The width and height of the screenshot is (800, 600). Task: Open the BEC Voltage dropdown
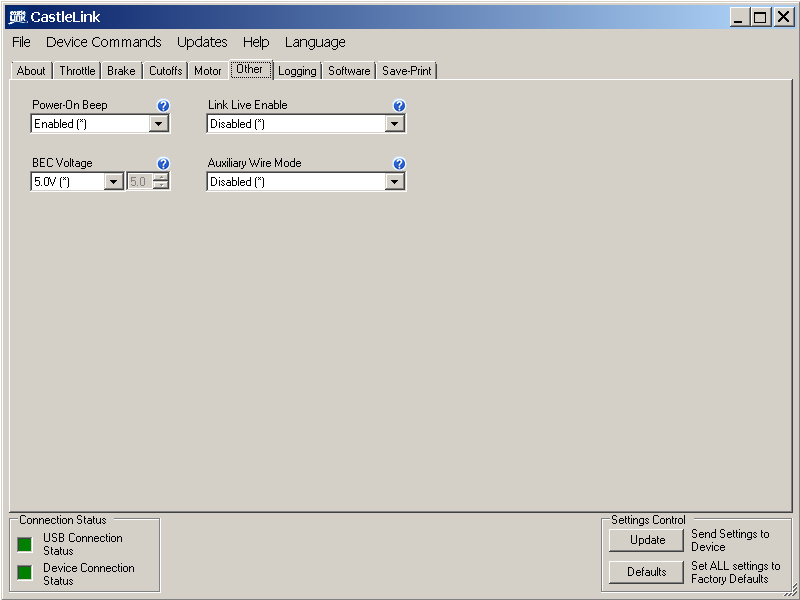click(x=113, y=182)
